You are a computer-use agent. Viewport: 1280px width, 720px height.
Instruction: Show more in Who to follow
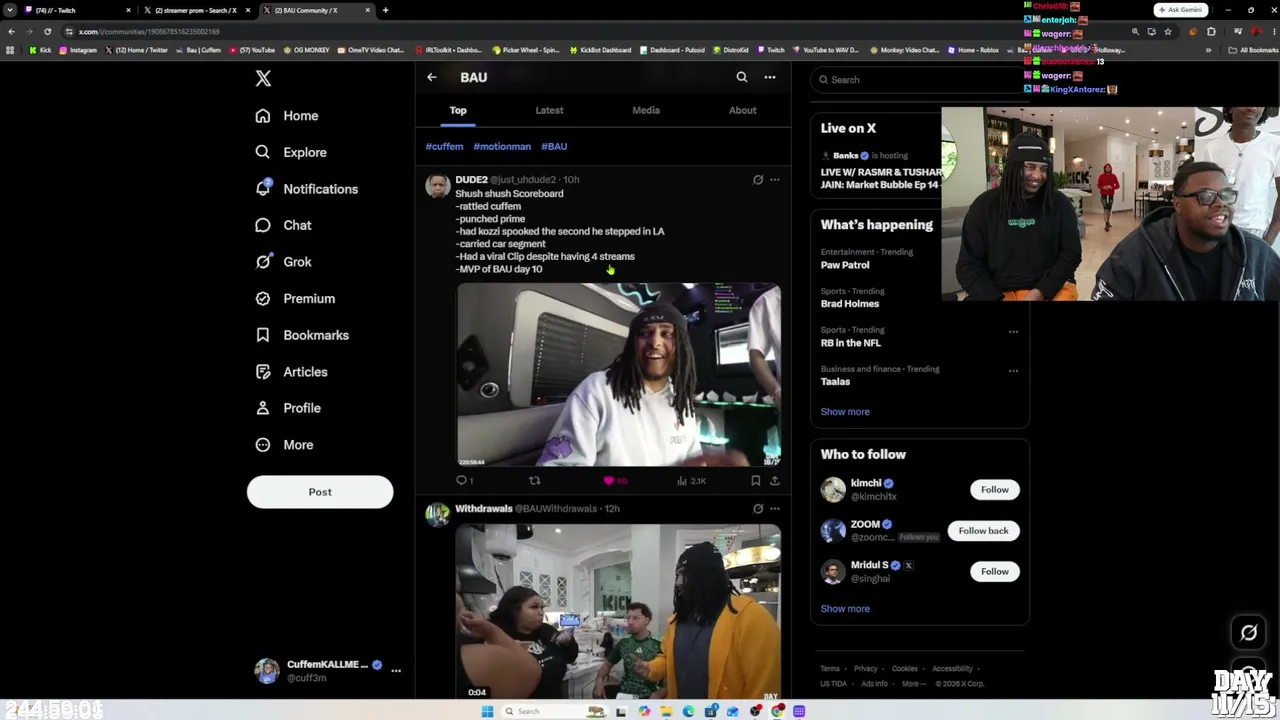[x=845, y=609]
